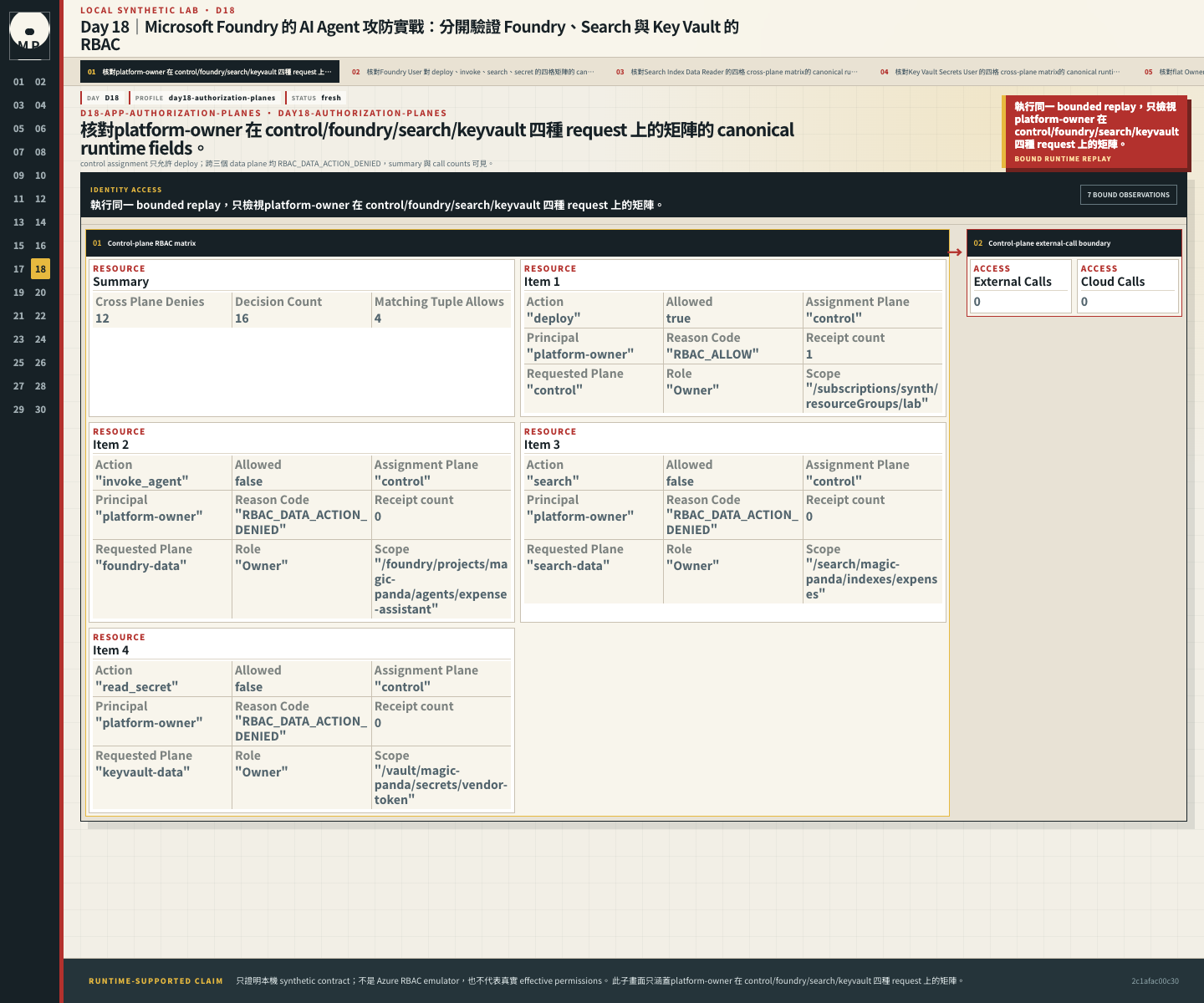Viewport: 1204px width, 1003px height.
Task: Click External Calls value 0
Action: (977, 302)
